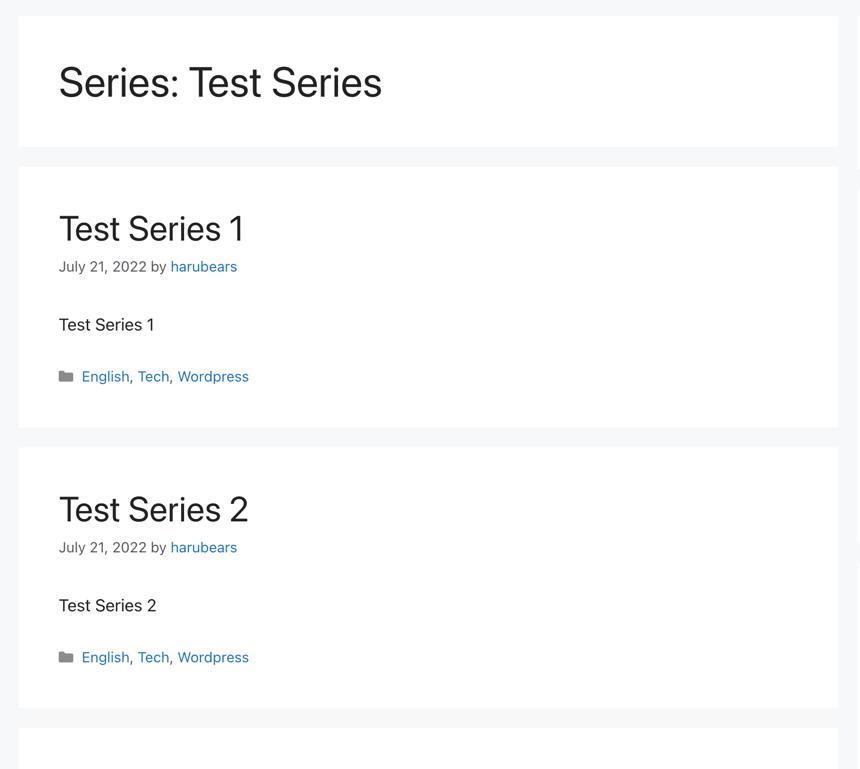Visit harubears author link on Test Series 2
The width and height of the screenshot is (860, 769).
coord(203,547)
